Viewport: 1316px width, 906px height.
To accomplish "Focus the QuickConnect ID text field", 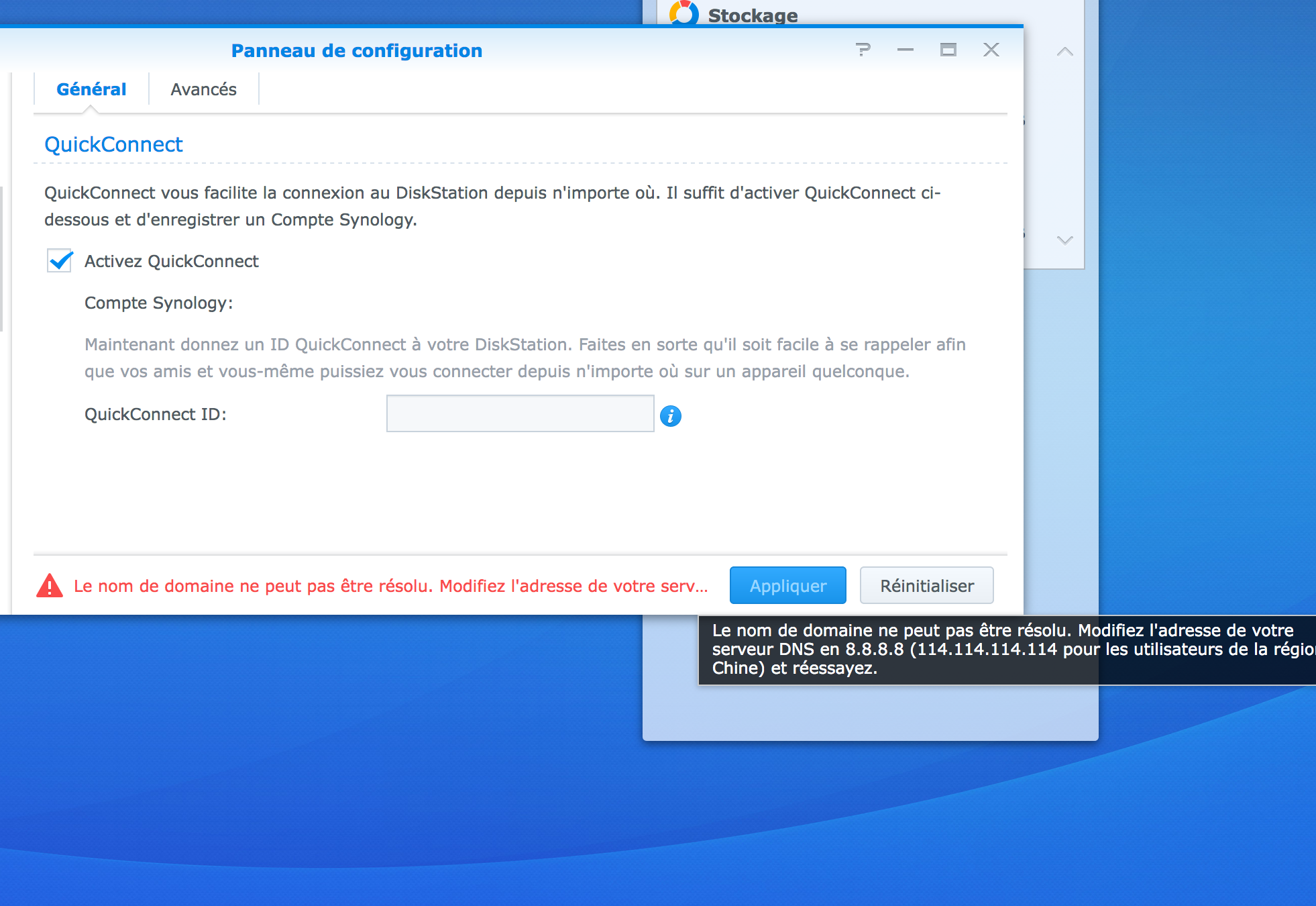I will pos(520,413).
